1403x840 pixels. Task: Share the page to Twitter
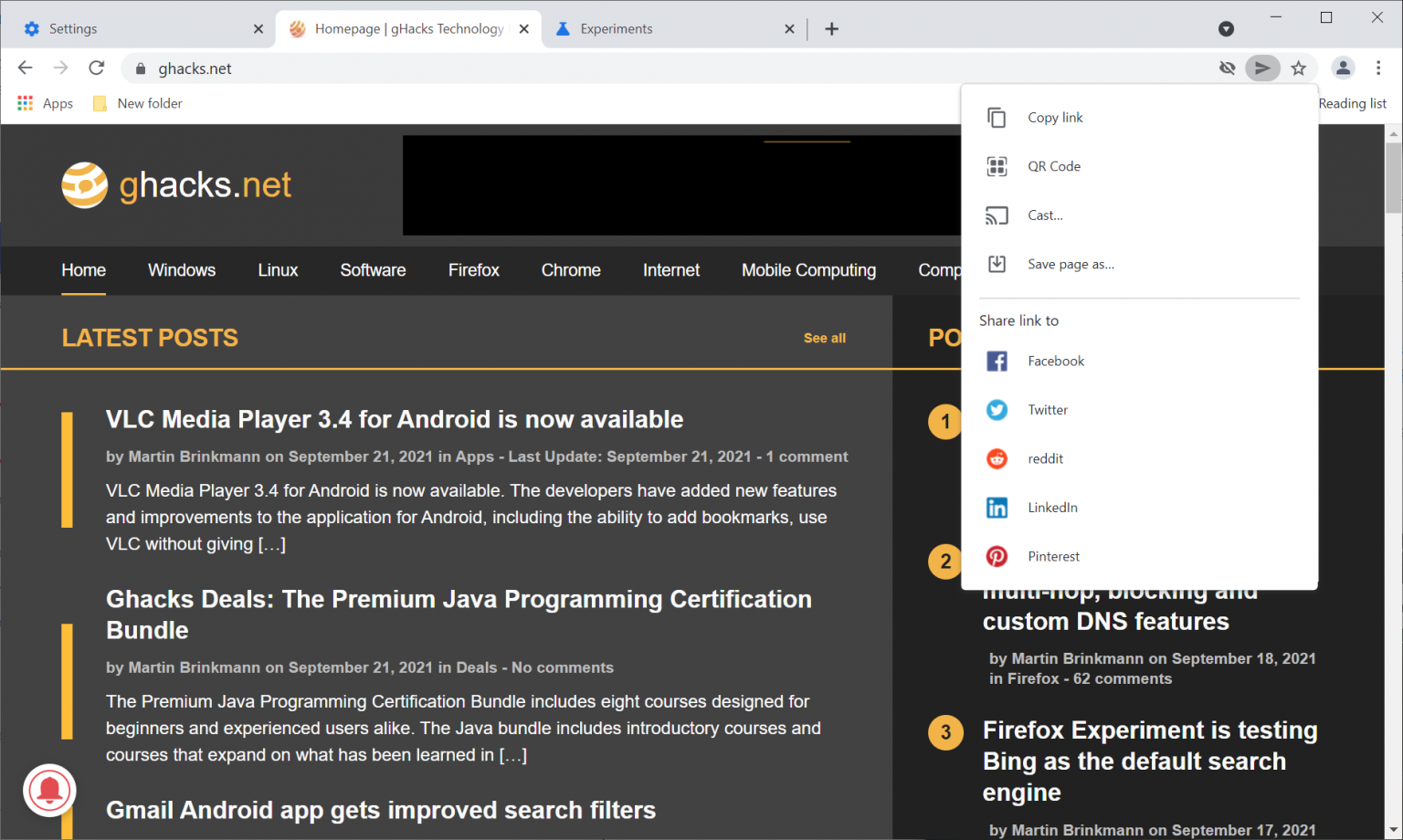(997, 410)
